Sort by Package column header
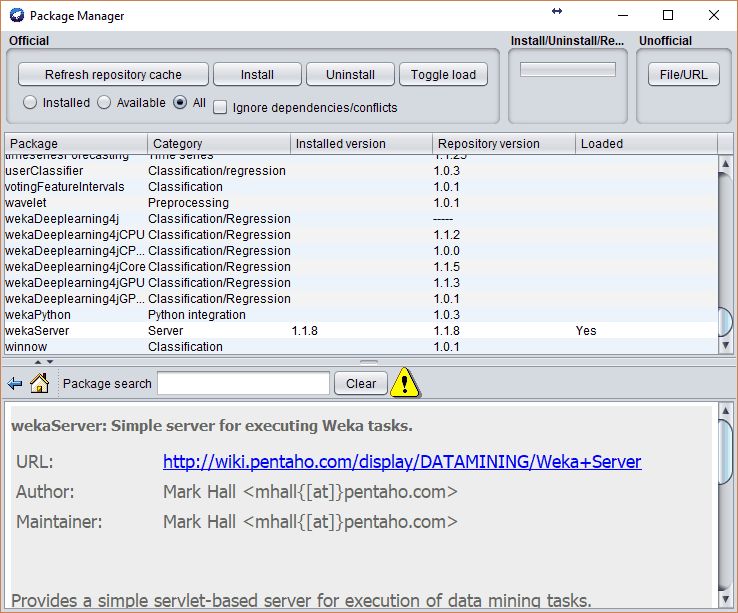 click(x=76, y=144)
